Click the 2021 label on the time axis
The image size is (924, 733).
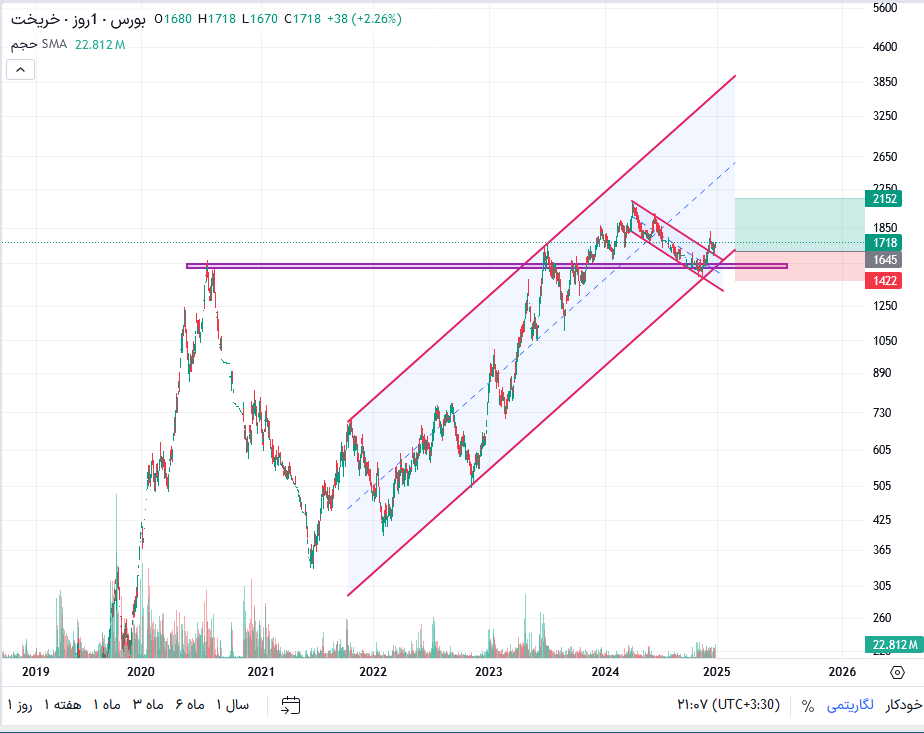[x=261, y=672]
